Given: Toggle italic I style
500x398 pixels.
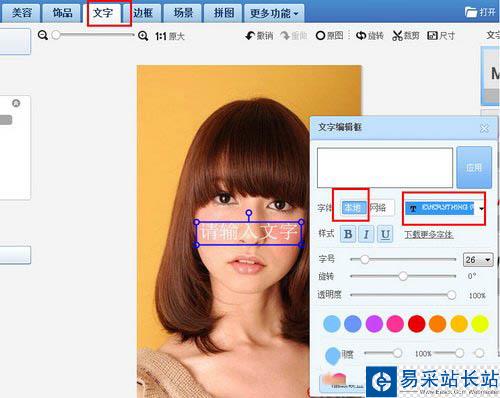Looking at the screenshot, I should pos(366,234).
